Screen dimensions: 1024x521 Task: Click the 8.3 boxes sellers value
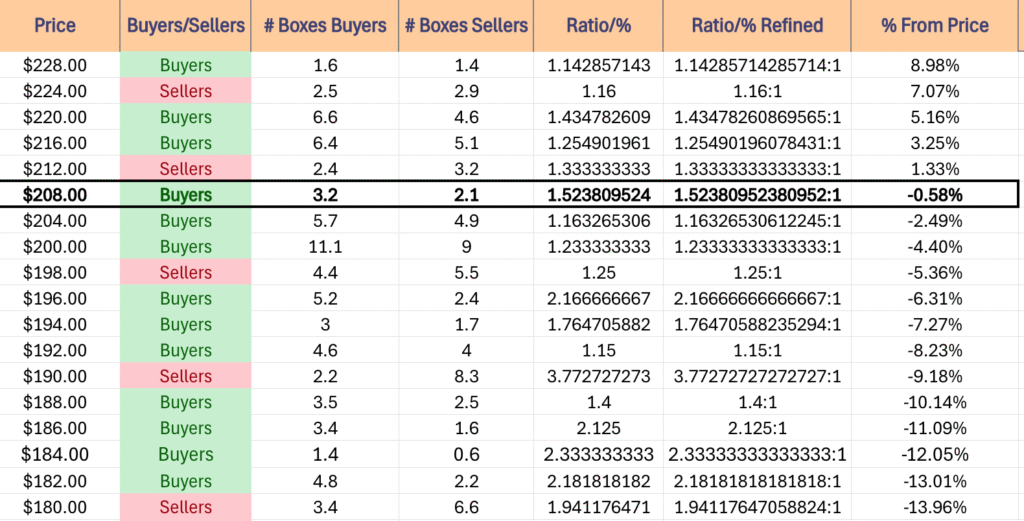click(x=466, y=376)
